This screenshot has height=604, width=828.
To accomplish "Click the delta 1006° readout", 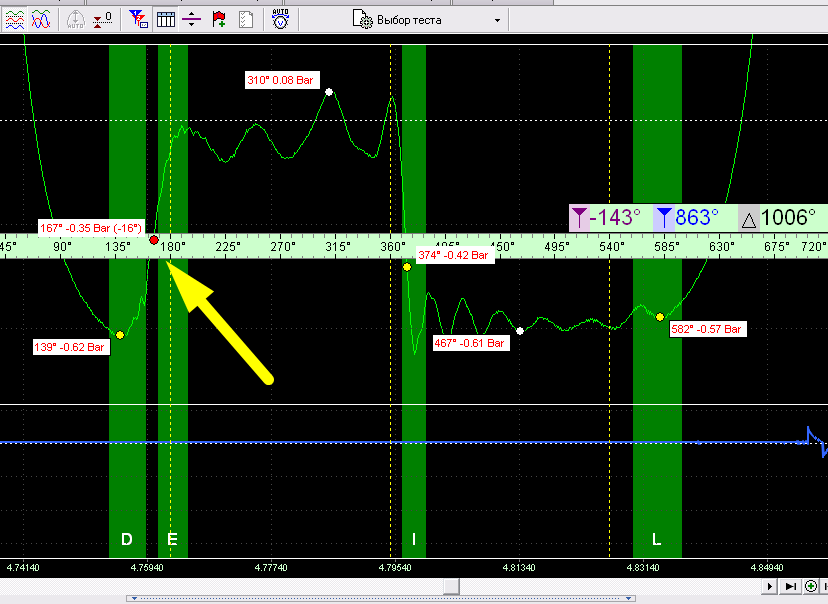I will point(788,218).
